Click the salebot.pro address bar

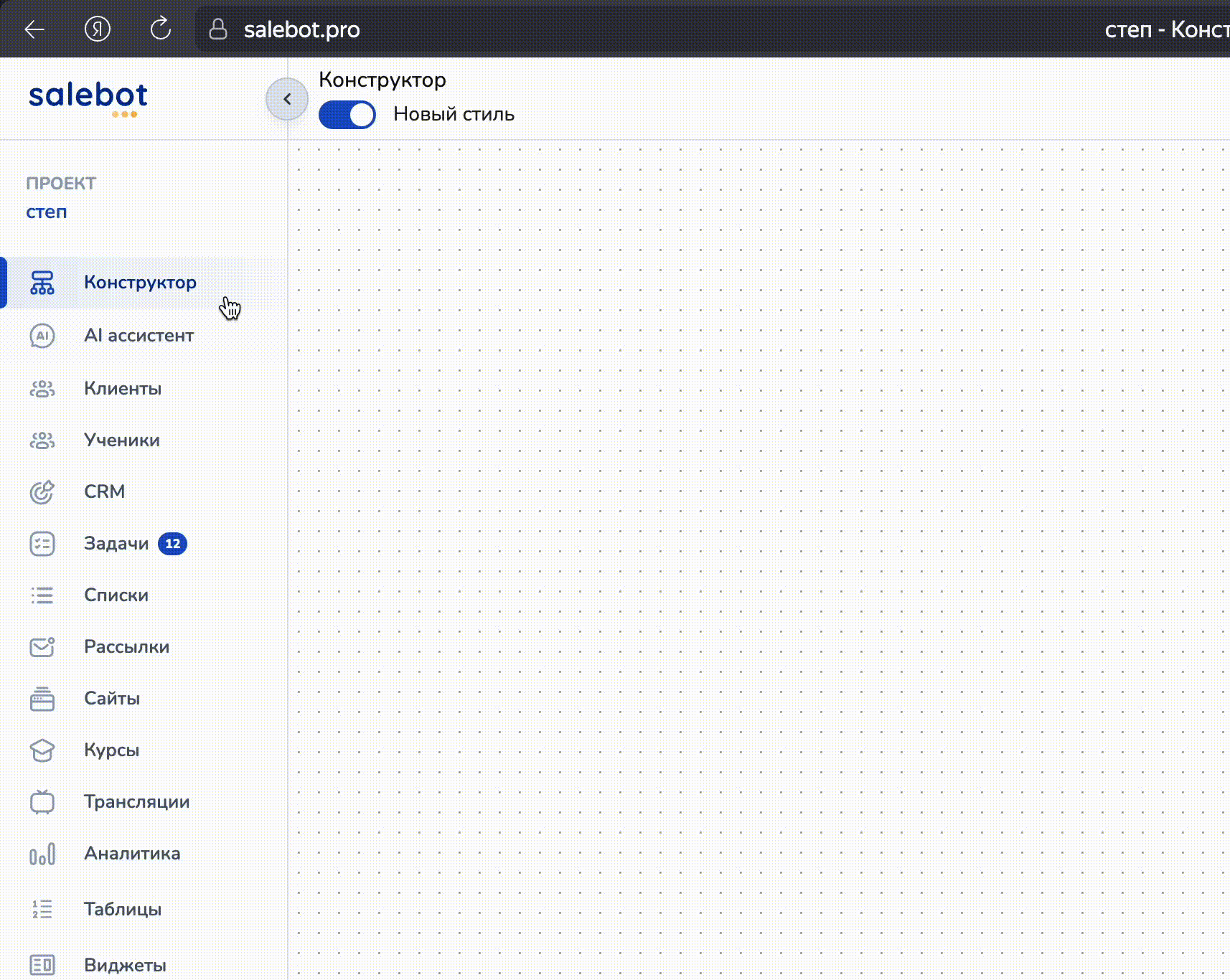pos(301,29)
